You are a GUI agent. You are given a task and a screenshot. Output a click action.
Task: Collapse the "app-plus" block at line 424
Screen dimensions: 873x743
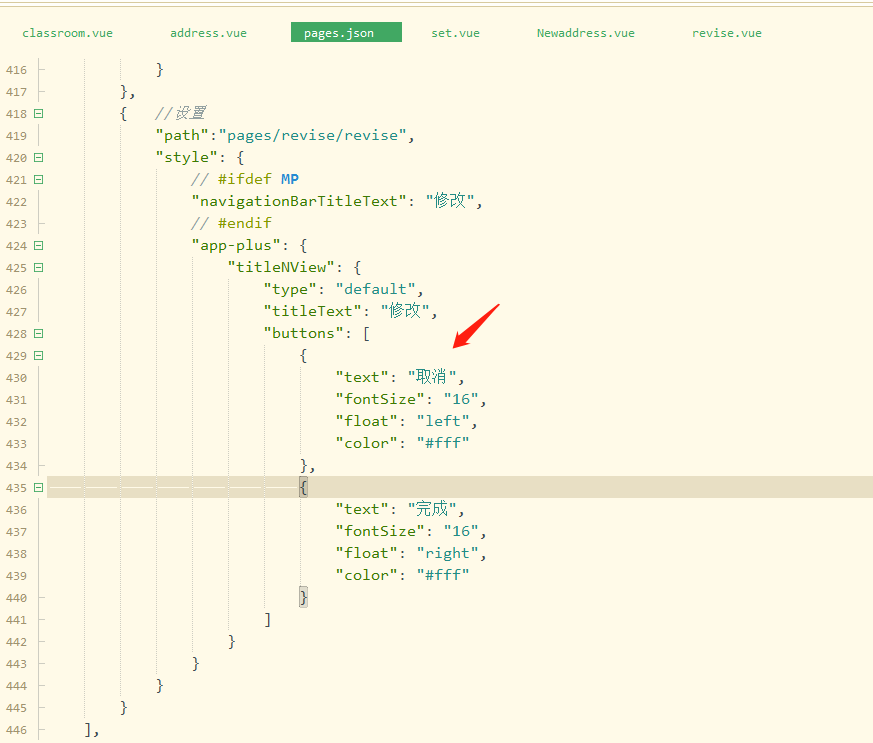pyautogui.click(x=38, y=245)
